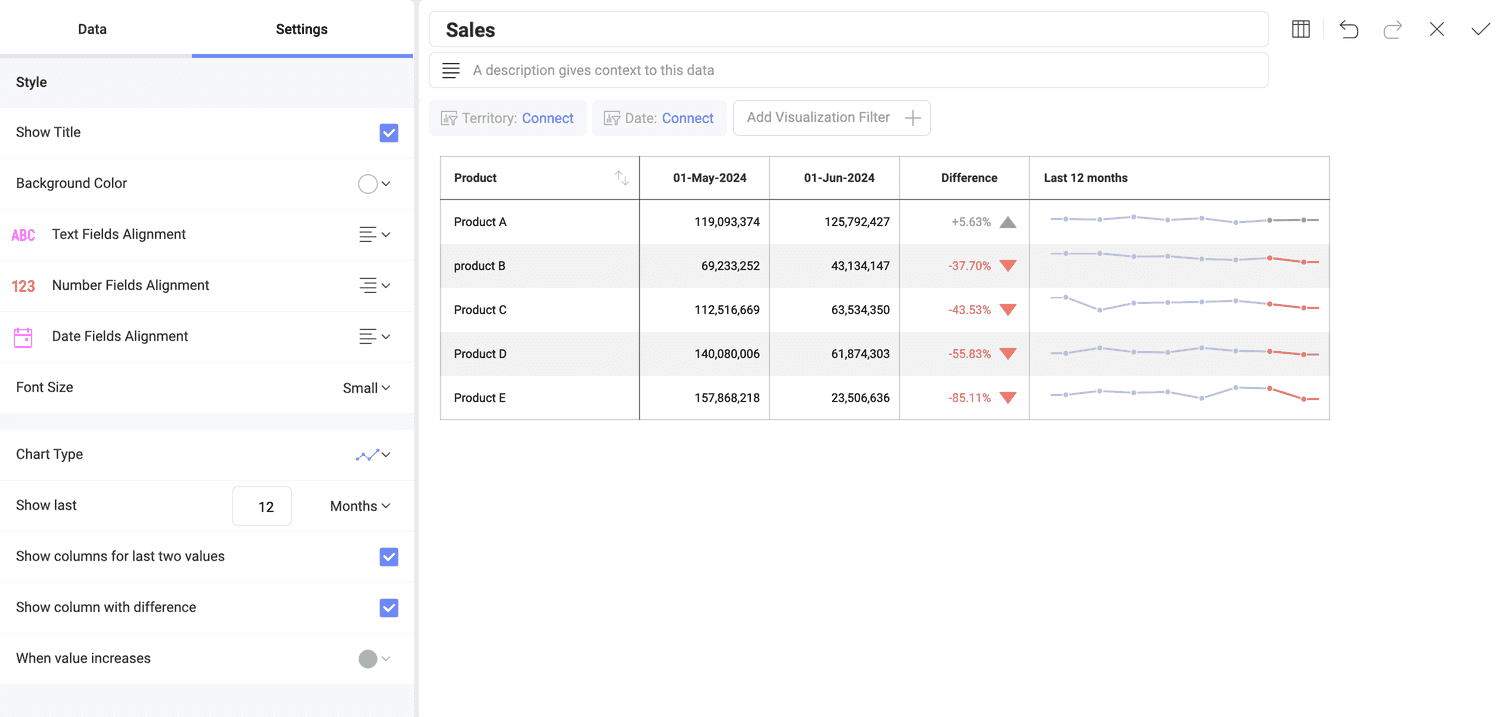This screenshot has height=717, width=1506.
Task: Click the +5.63% difference value
Action: [971, 222]
